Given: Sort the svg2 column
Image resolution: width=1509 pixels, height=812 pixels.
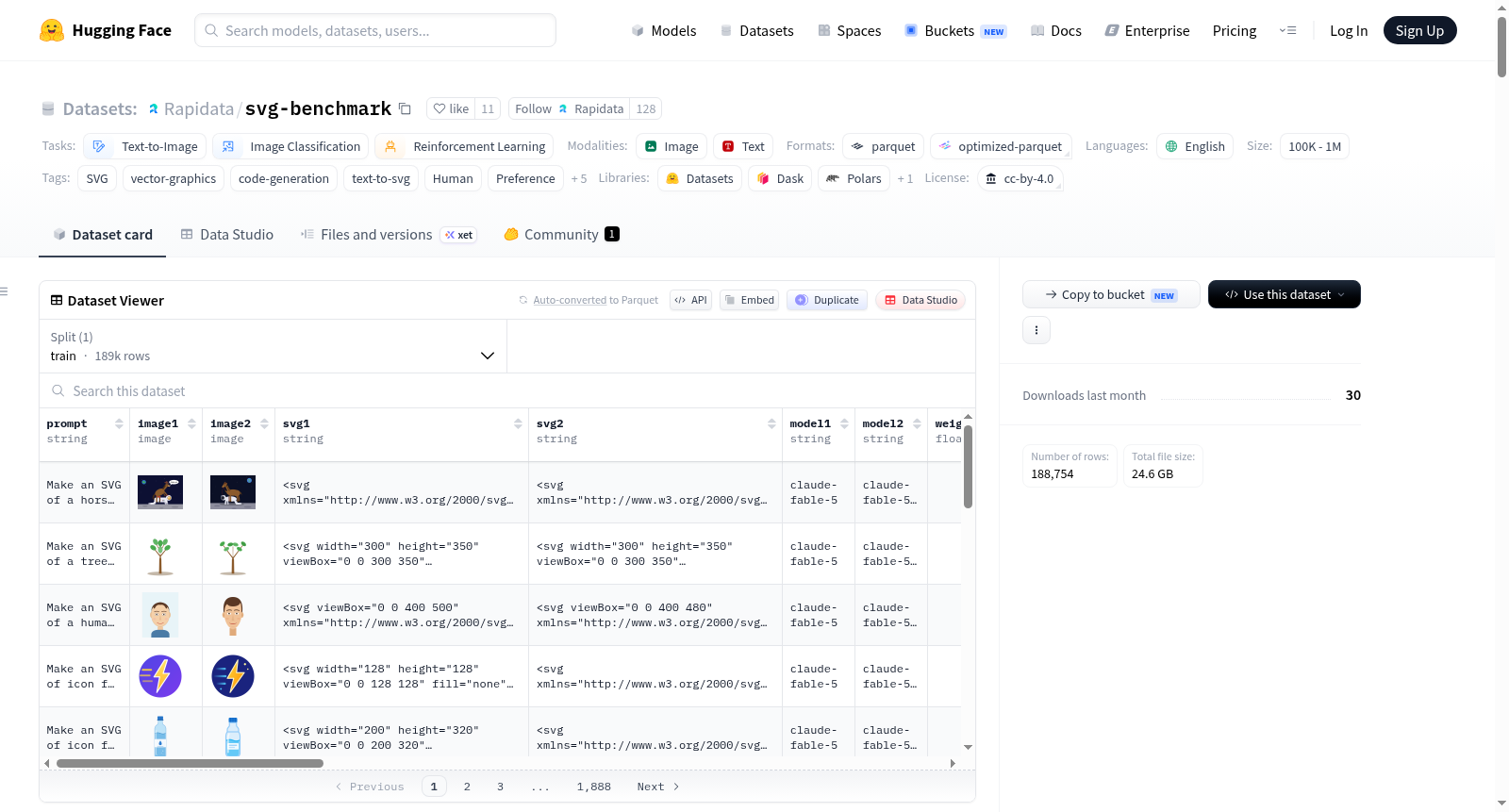Looking at the screenshot, I should click(771, 423).
